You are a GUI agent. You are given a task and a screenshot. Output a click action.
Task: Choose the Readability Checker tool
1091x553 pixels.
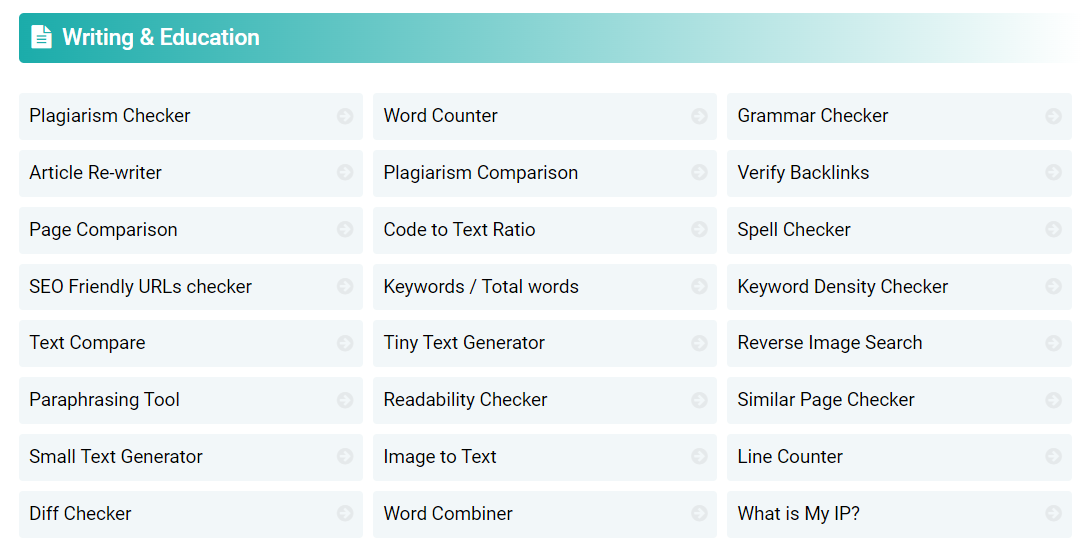pyautogui.click(x=545, y=401)
